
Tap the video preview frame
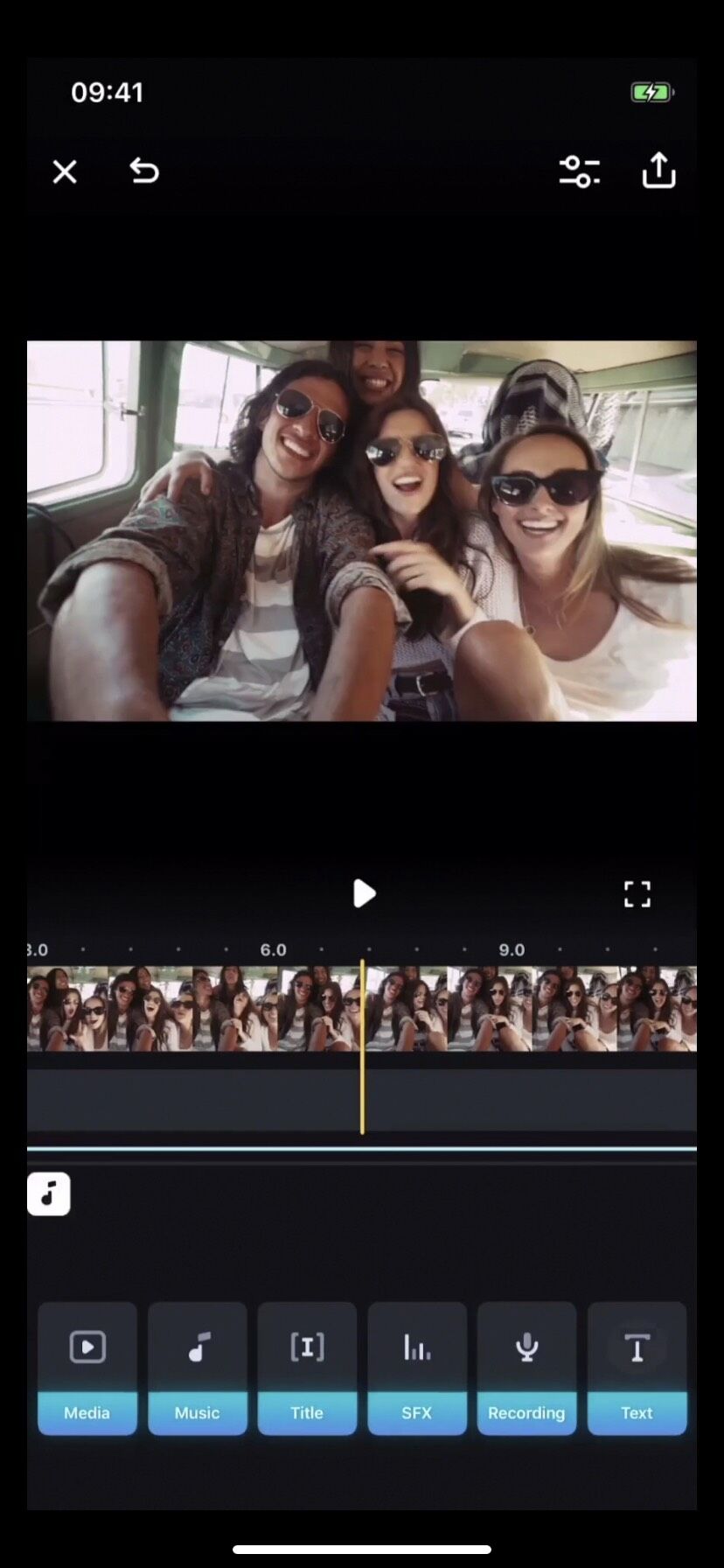coord(362,531)
